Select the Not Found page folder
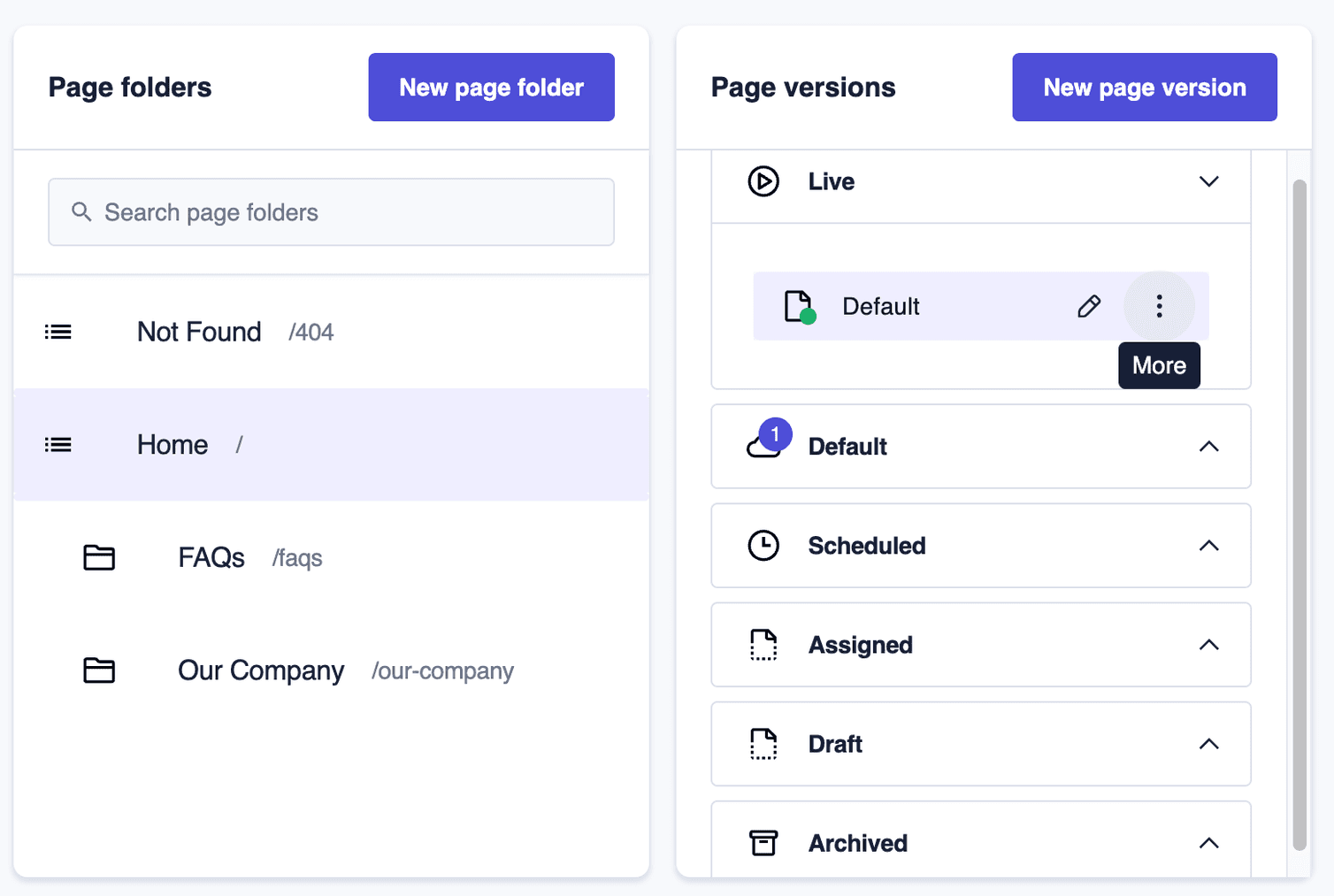The image size is (1334, 896). point(199,332)
